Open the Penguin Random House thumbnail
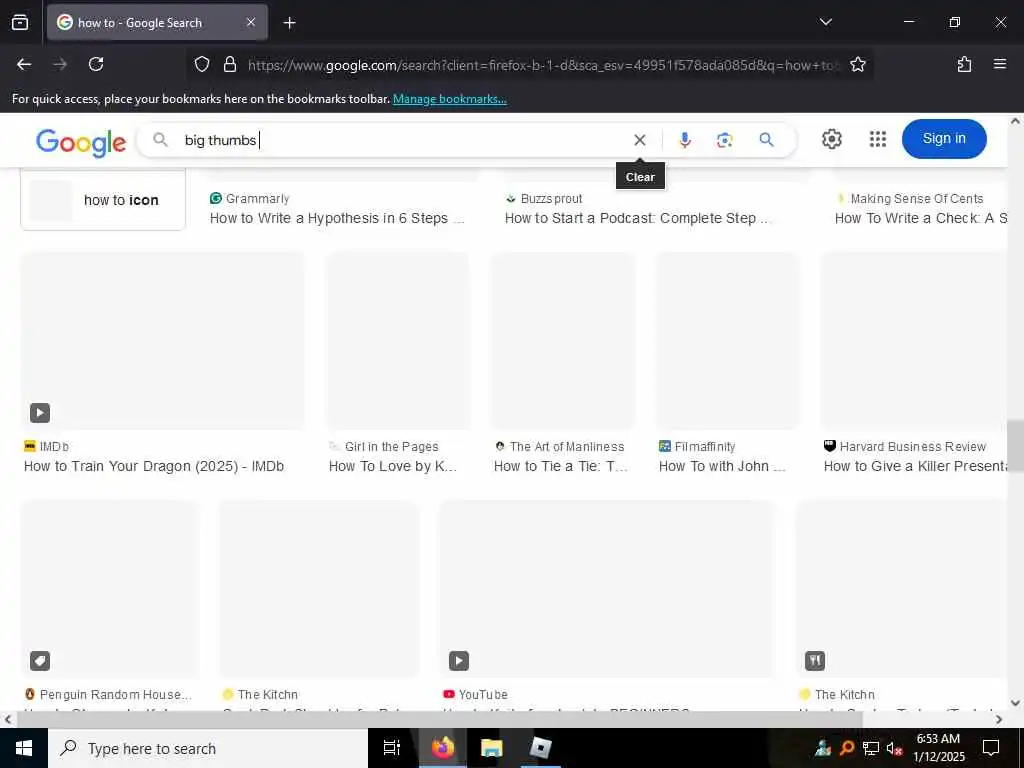This screenshot has height=768, width=1024. click(110, 589)
